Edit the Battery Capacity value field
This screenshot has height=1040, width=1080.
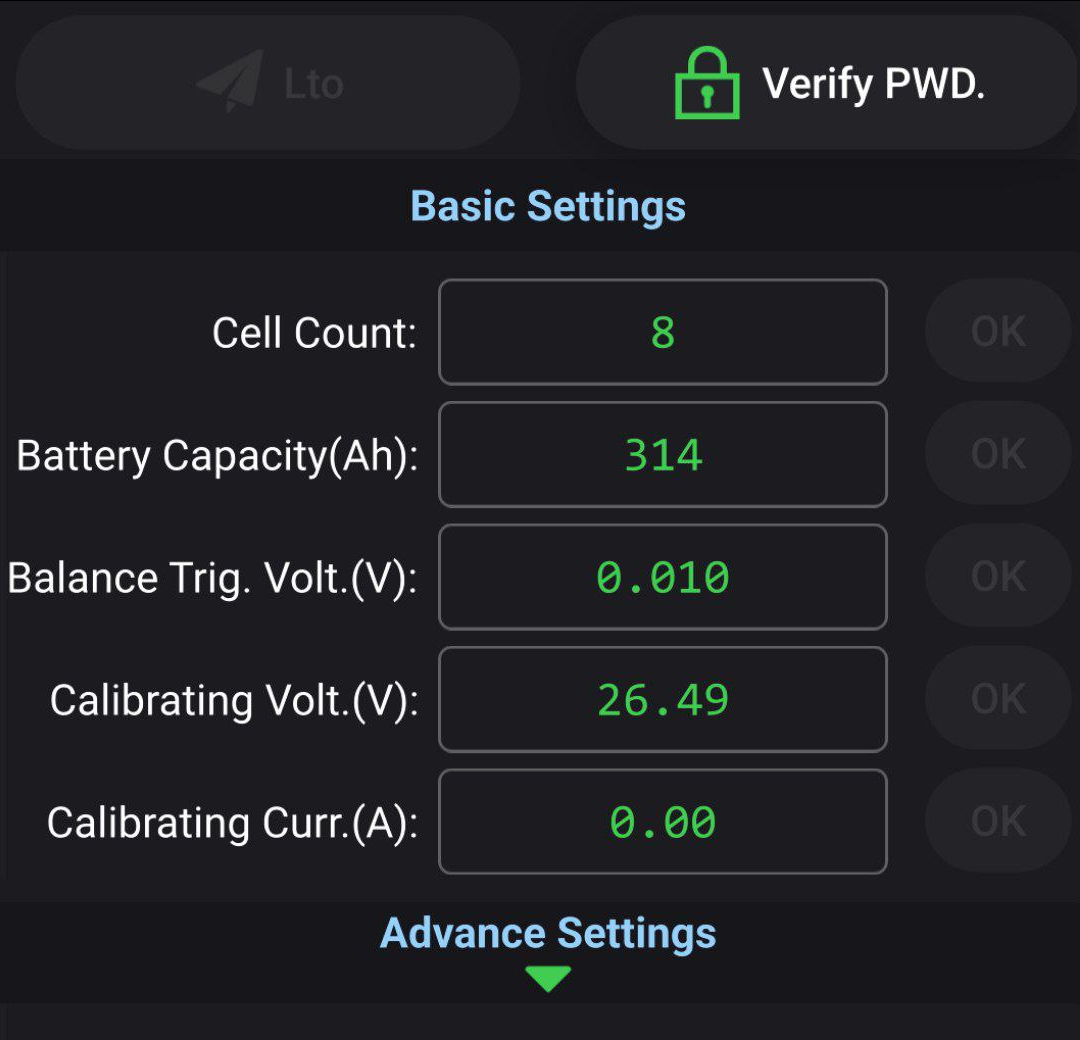pos(662,455)
